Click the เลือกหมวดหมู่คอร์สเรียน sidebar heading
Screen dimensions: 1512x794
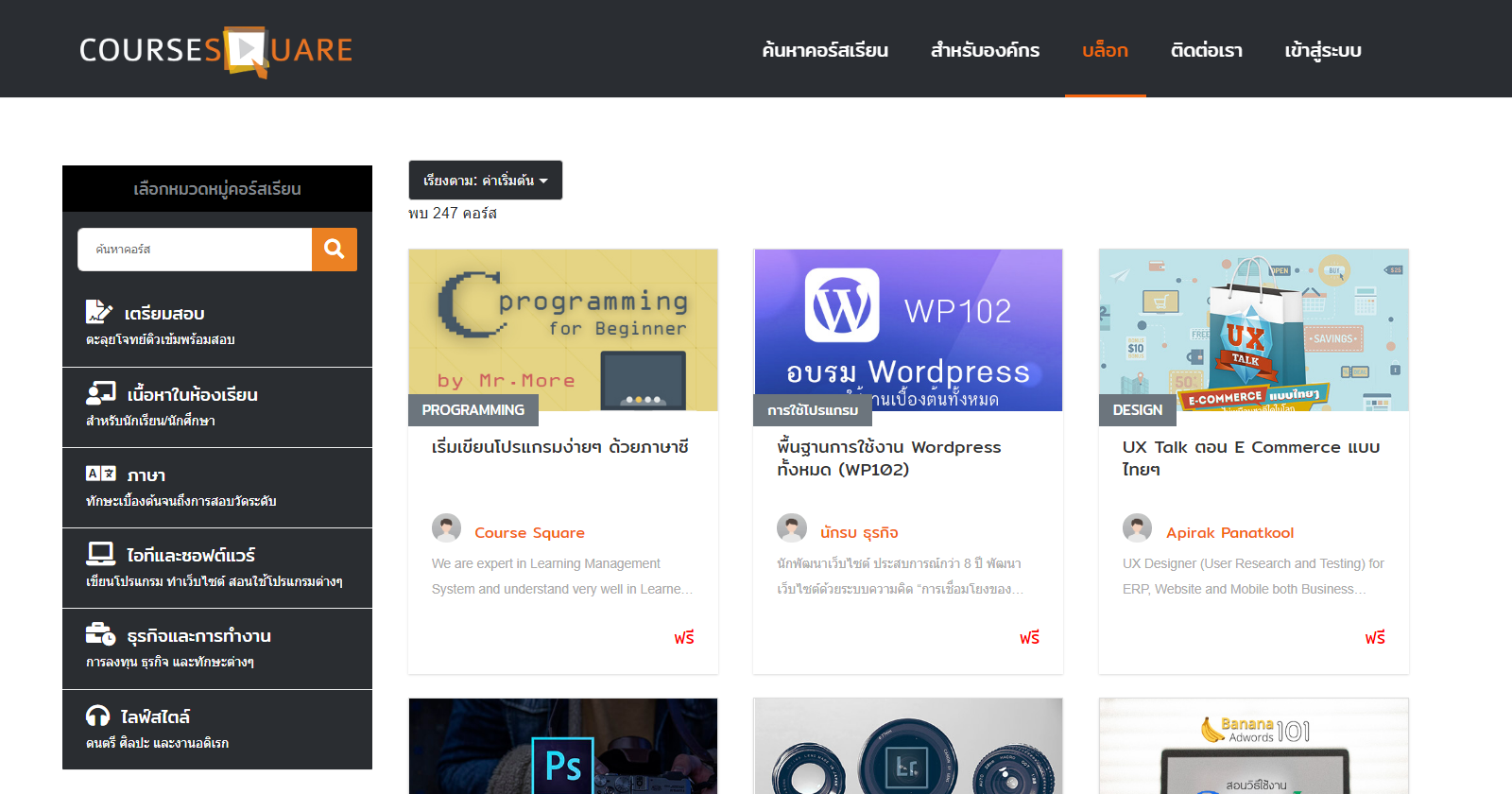tap(217, 189)
